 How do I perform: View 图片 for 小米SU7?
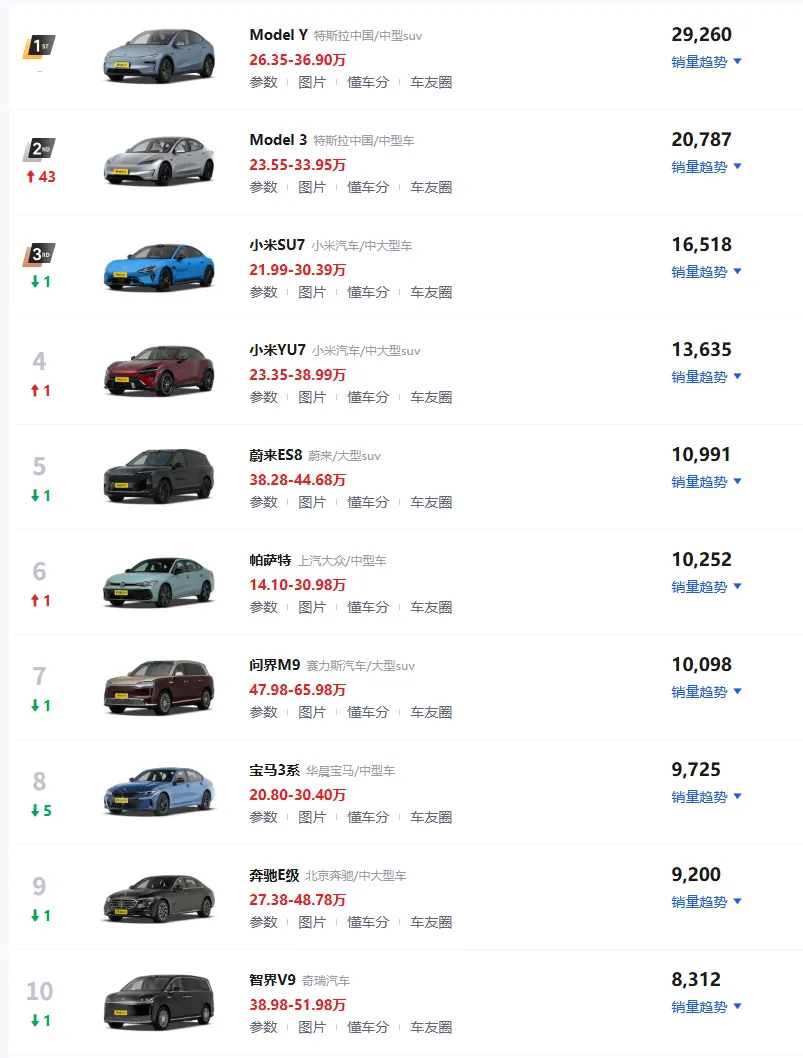tap(312, 292)
